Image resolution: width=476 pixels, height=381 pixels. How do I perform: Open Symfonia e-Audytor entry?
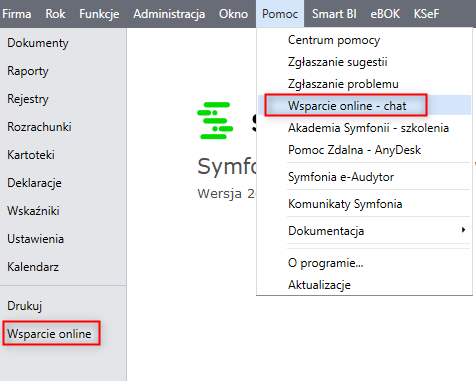pos(341,177)
